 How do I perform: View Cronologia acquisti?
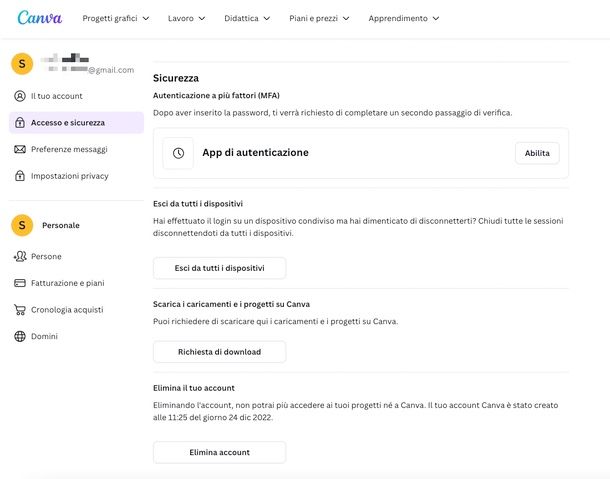coord(76,310)
